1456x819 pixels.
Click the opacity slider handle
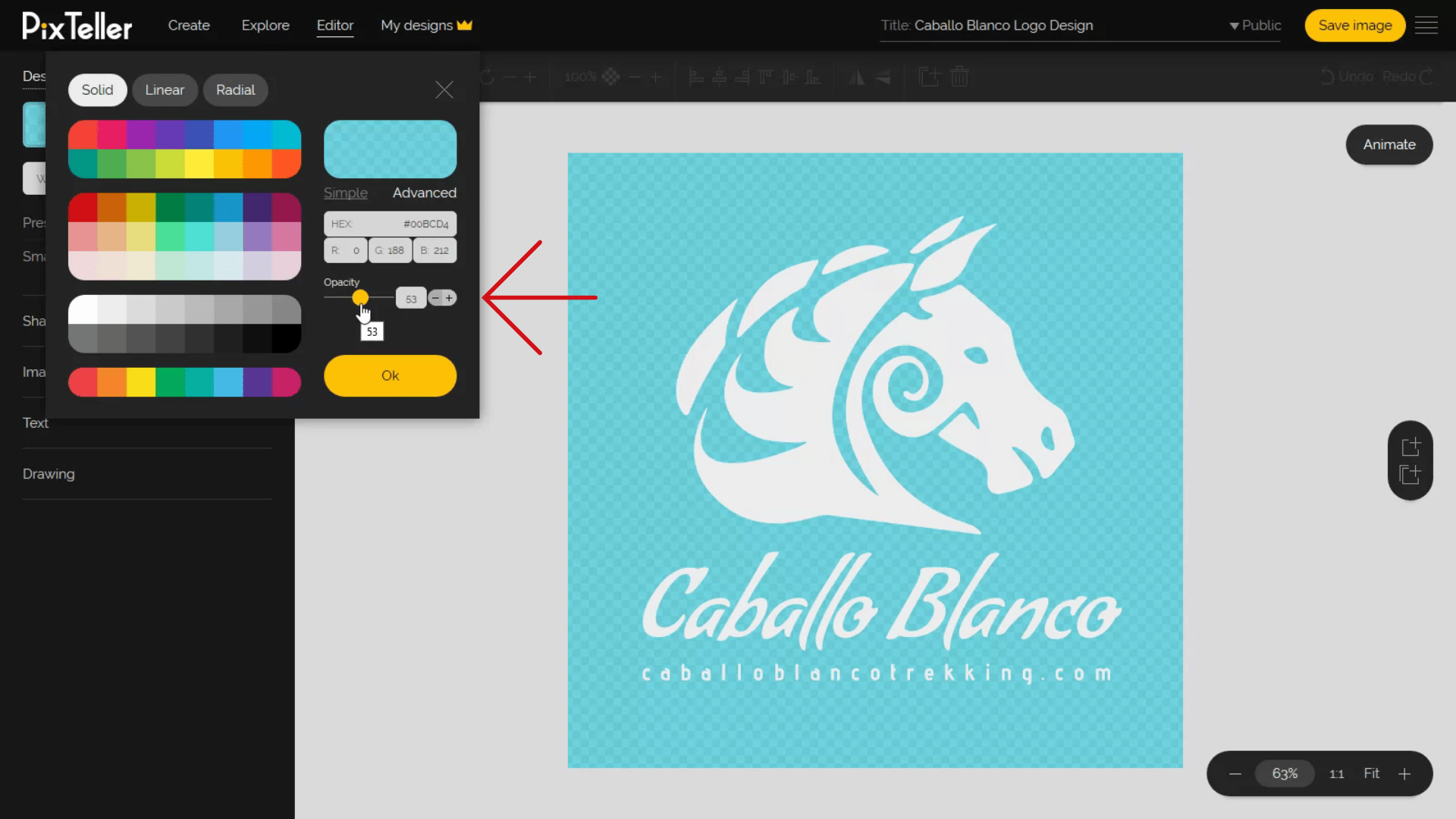[360, 297]
